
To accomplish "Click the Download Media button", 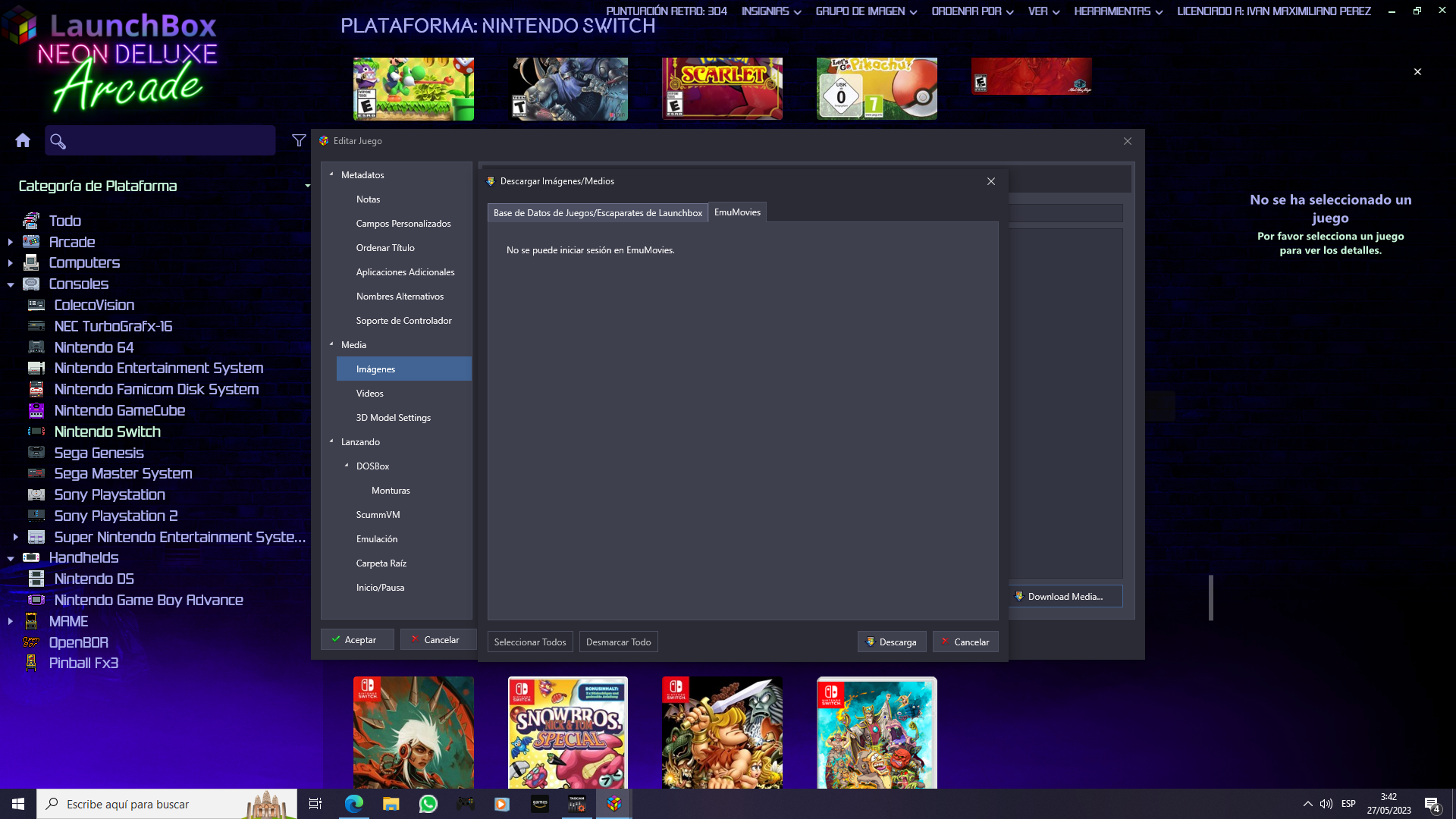I will pyautogui.click(x=1065, y=596).
